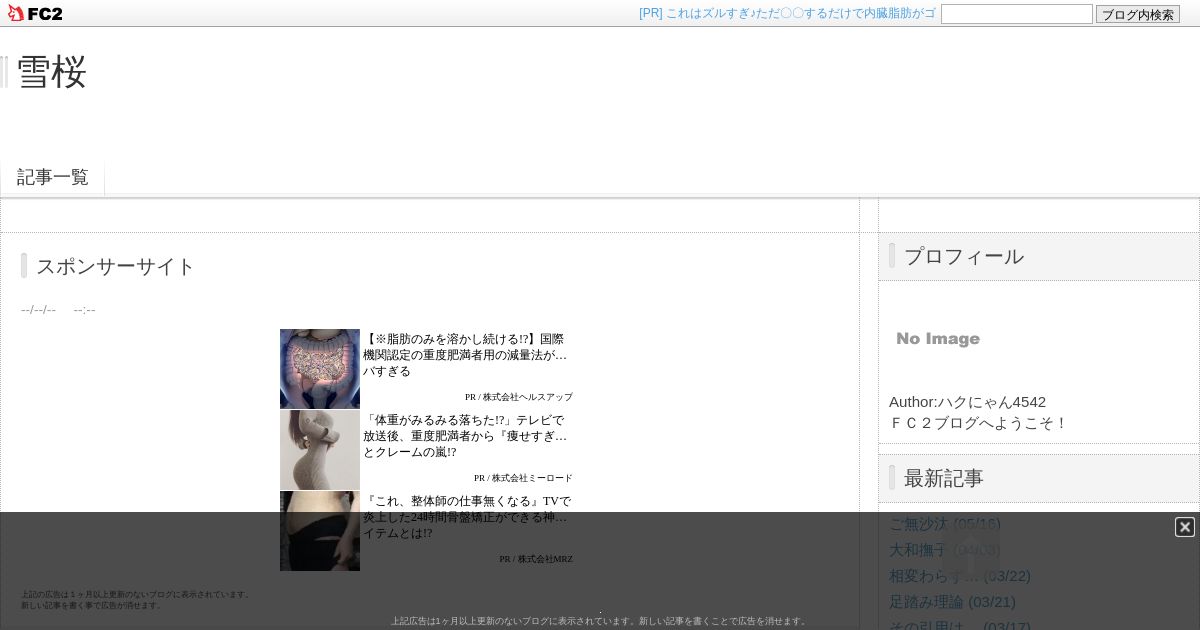
Task: Open the waist belt ad thumbnail
Action: tap(320, 531)
